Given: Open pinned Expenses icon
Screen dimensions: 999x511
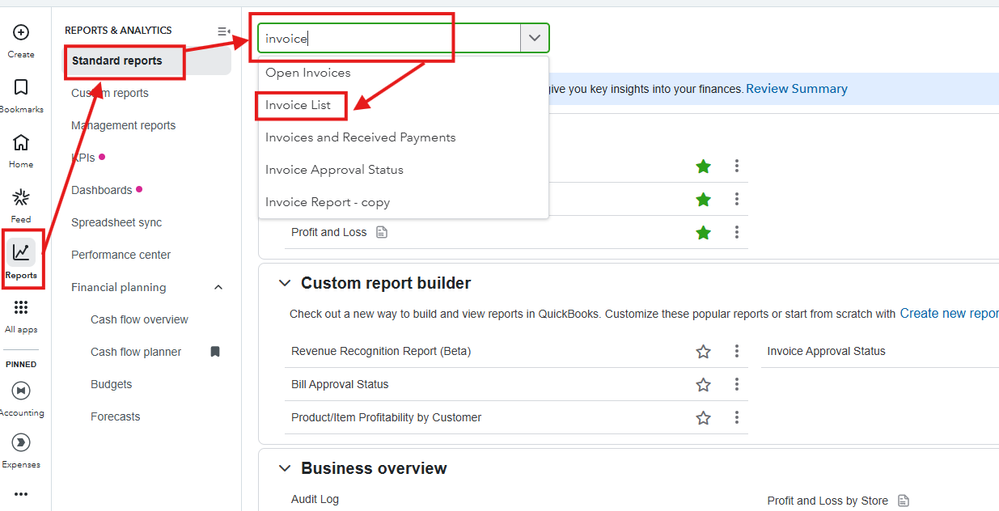Looking at the screenshot, I should [21, 442].
